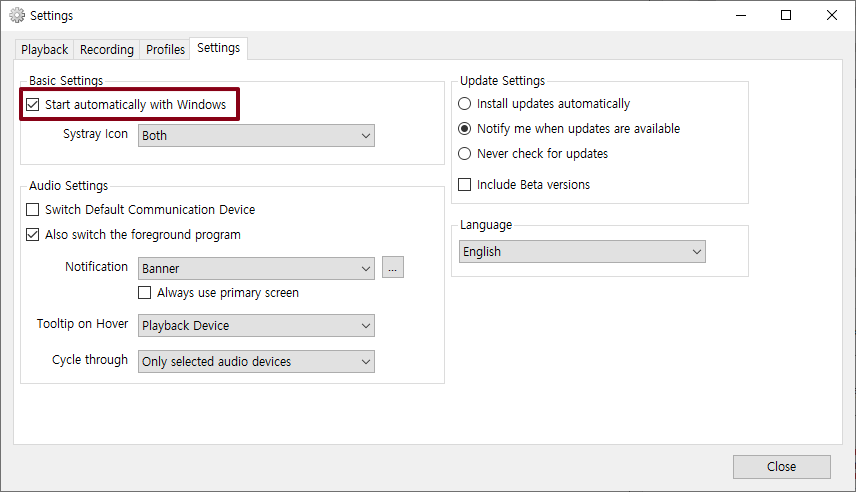Click the Close button at bottom right
Viewport: 856px width, 492px height.
(782, 467)
